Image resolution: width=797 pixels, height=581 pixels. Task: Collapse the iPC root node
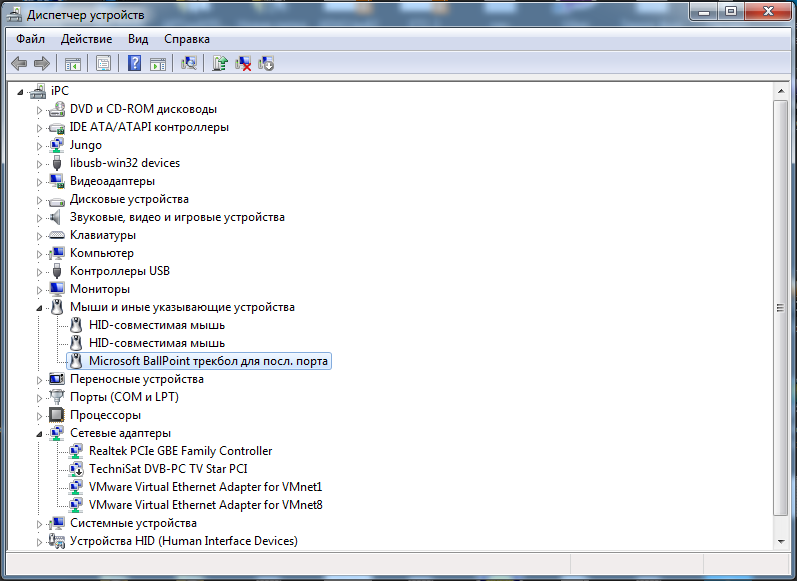point(20,92)
